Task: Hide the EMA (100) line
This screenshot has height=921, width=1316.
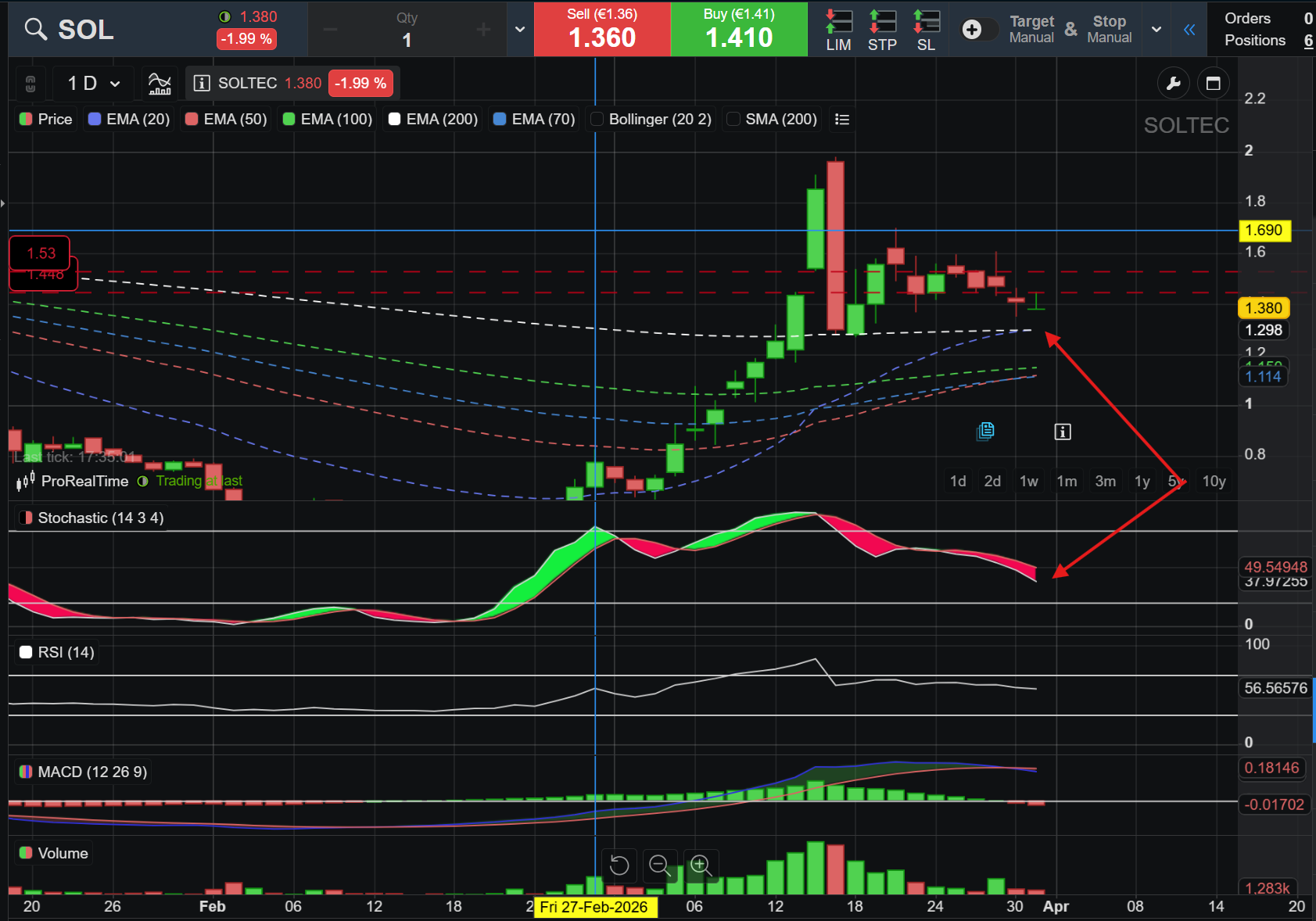Action: coord(328,119)
